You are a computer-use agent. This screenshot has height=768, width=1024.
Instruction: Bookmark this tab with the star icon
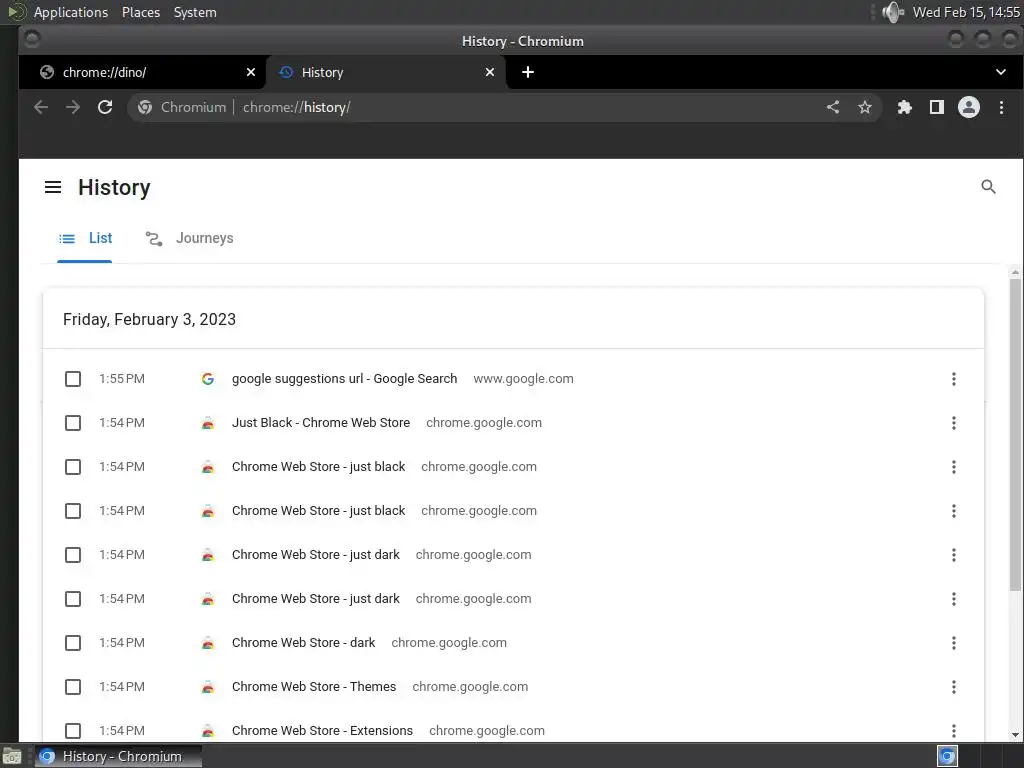tap(865, 107)
